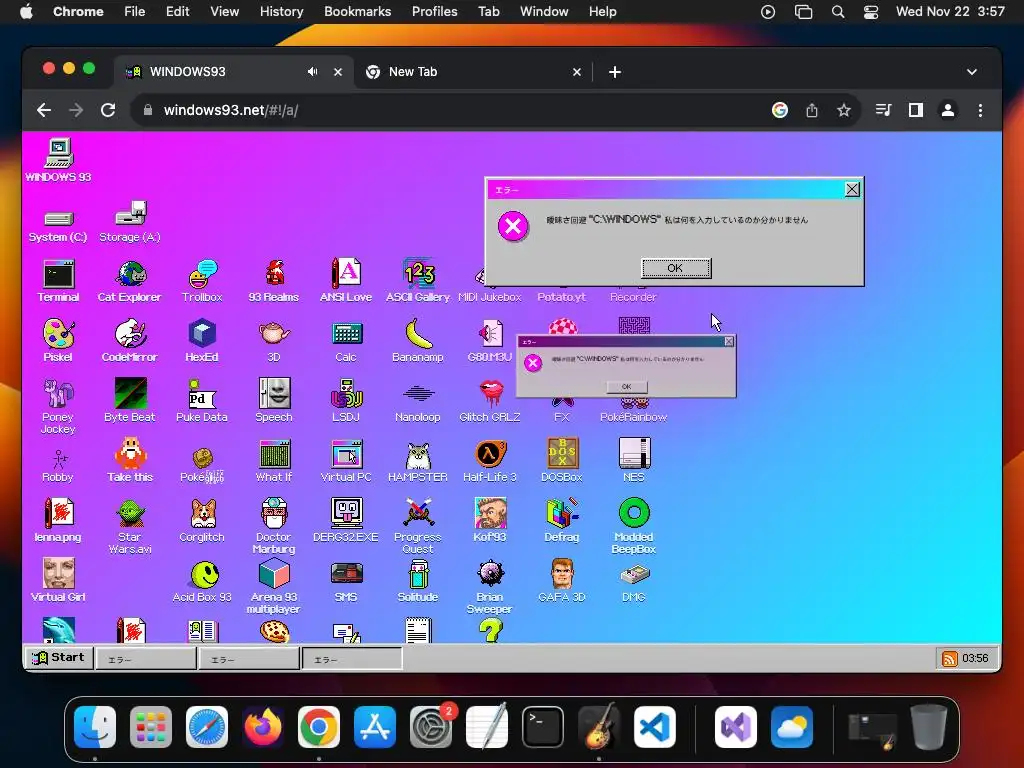Viewport: 1024px width, 768px height.
Task: Open the Terminal desktop icon
Action: [x=58, y=281]
